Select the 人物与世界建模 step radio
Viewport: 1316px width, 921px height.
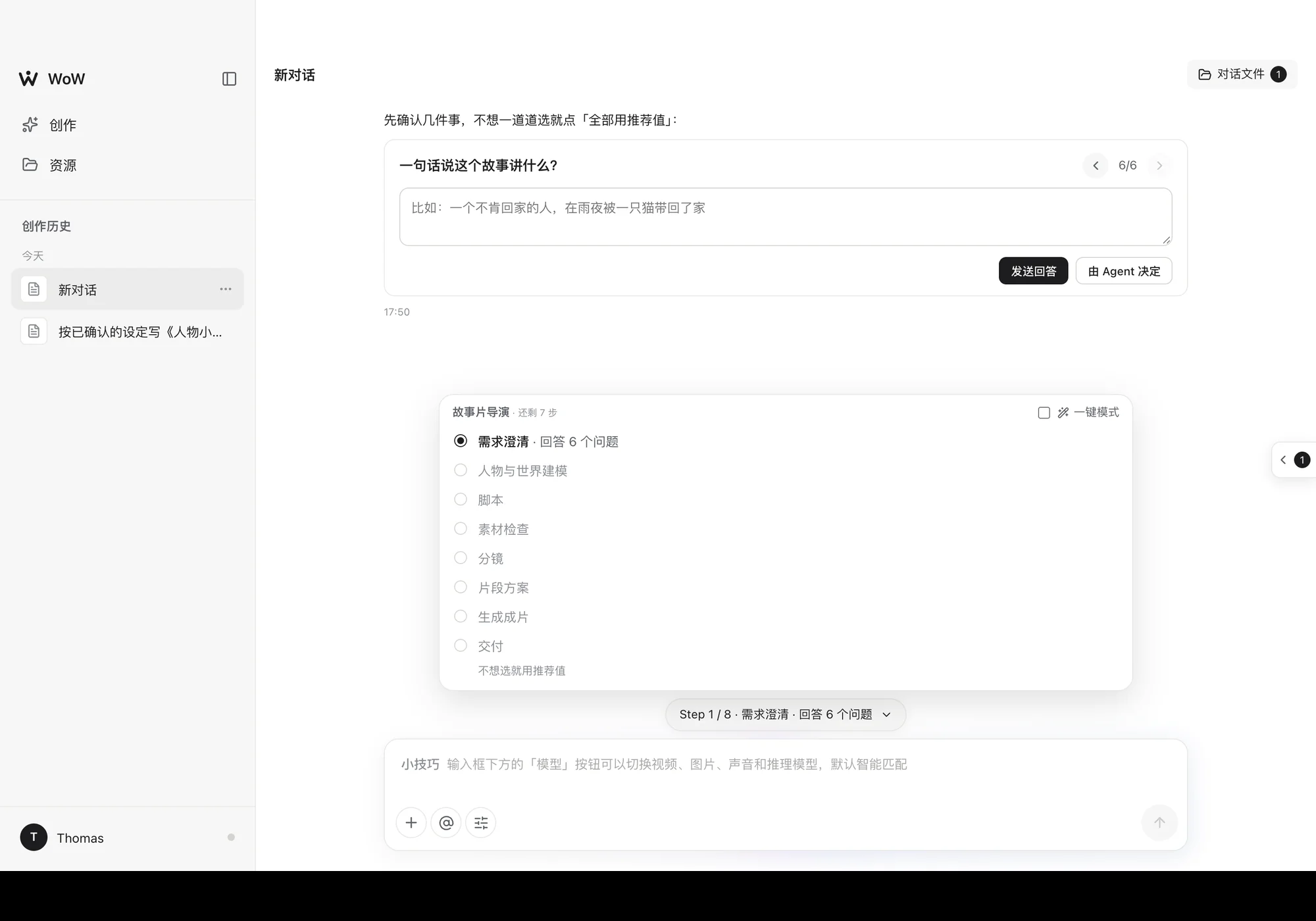pos(461,470)
